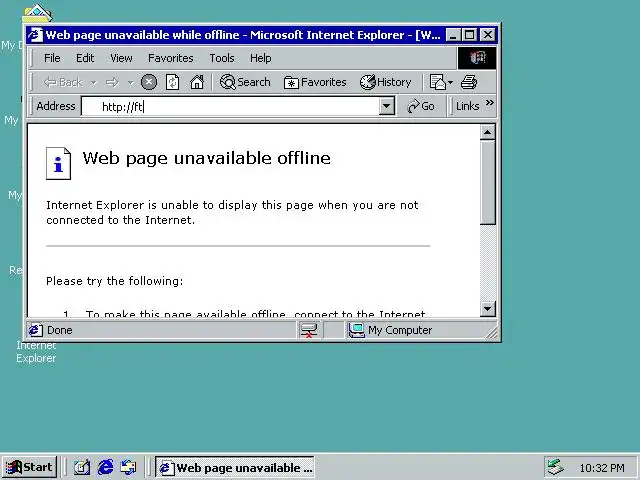Select the Web page unavailable taskbar button
Image resolution: width=640 pixels, height=480 pixels.
[x=235, y=467]
